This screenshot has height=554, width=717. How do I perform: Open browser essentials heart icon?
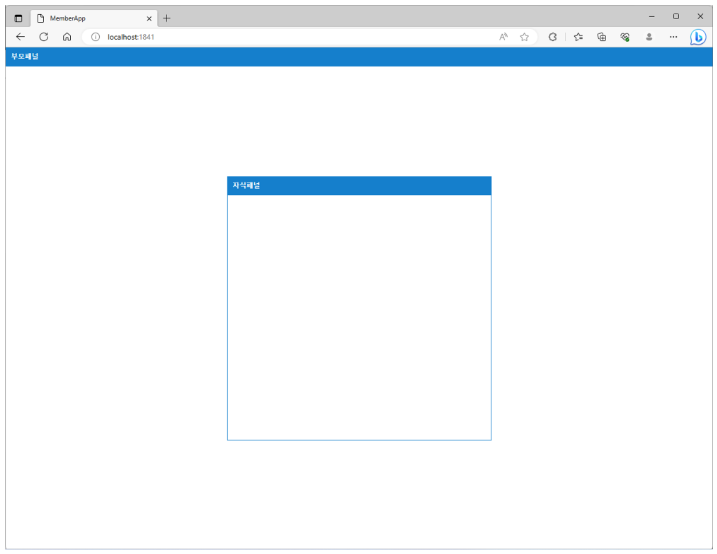click(x=625, y=37)
